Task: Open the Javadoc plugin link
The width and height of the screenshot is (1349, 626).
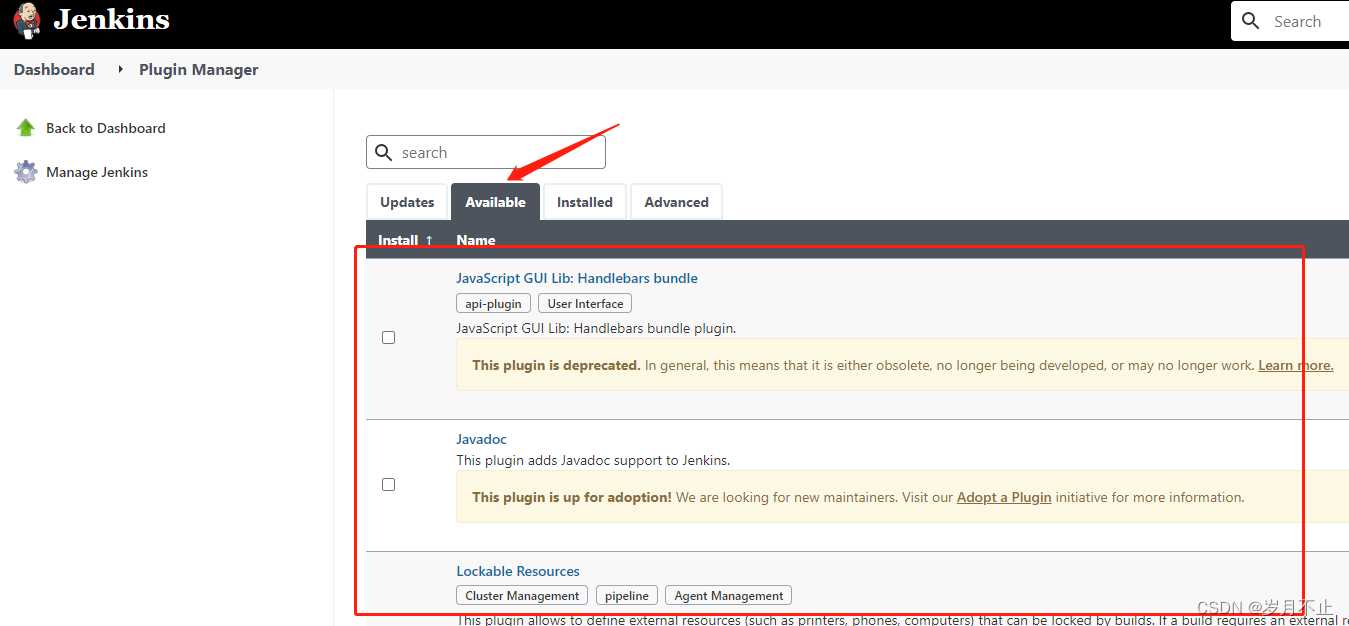Action: [482, 439]
